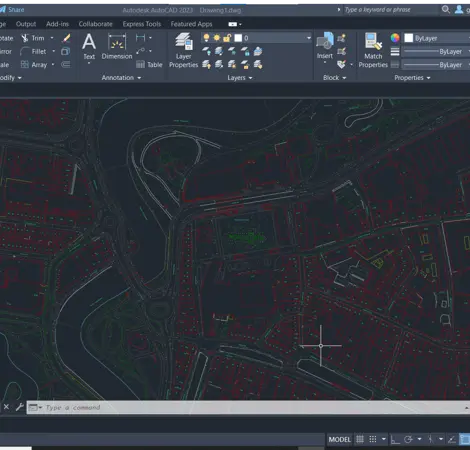Toggle snap mode in status bar

tap(373, 440)
